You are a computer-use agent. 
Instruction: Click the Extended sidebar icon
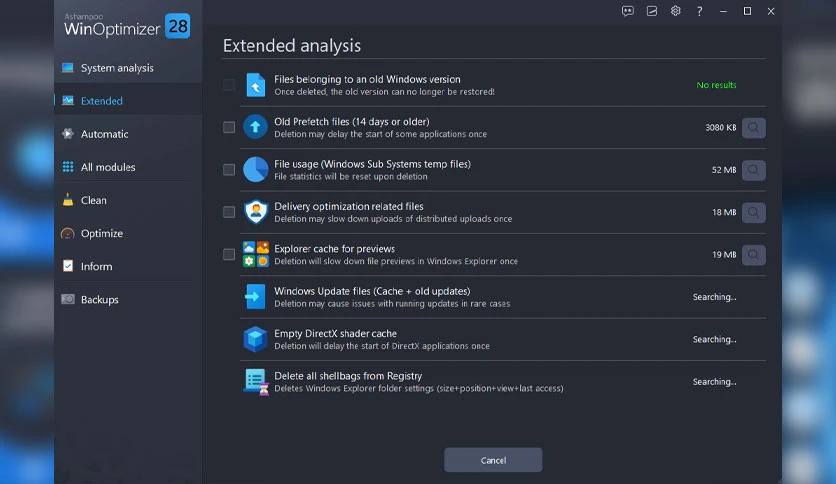pos(68,101)
